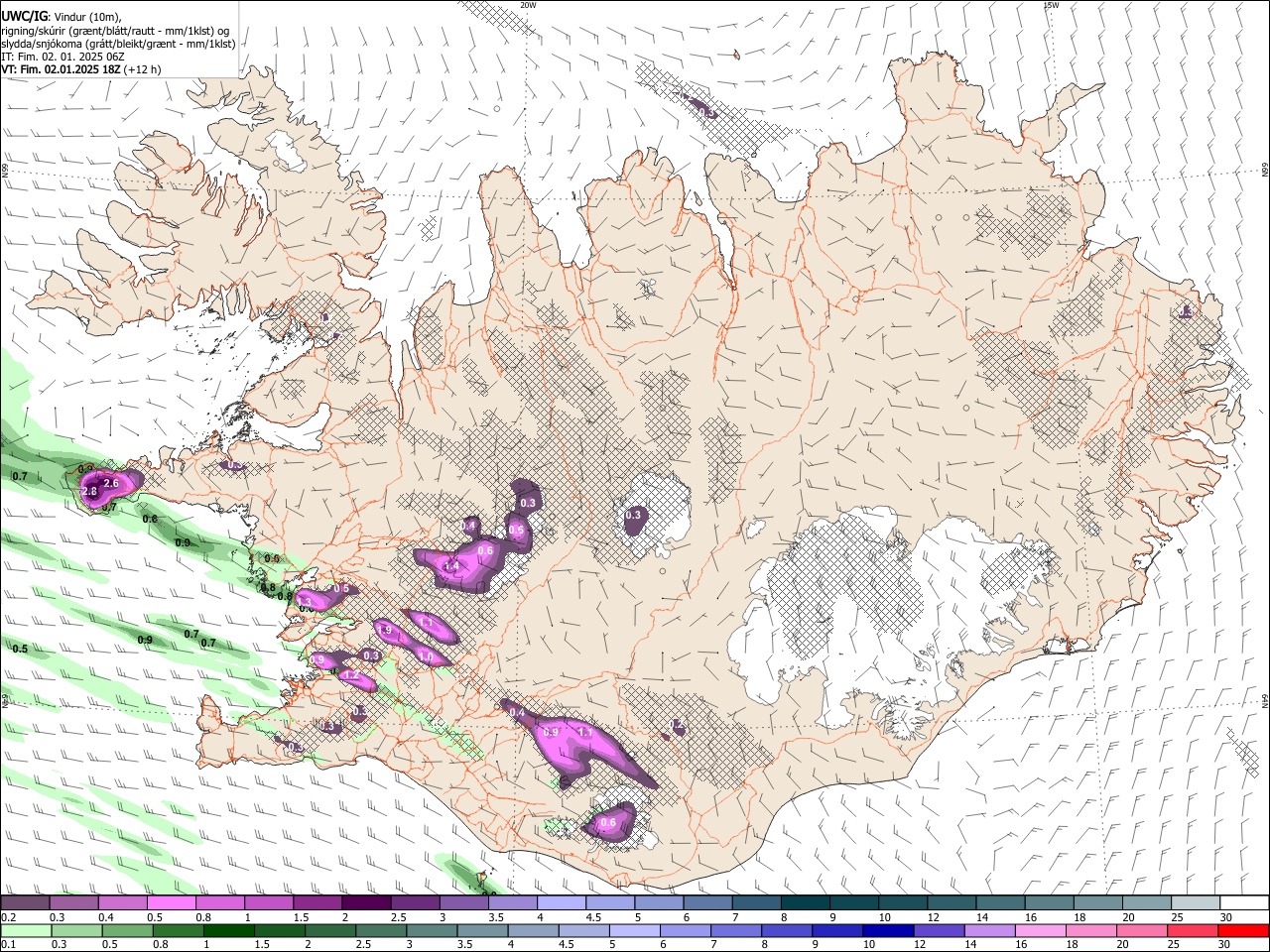
Task: Choose the pale pink 16 rain legend swatch
Action: click(x=1042, y=931)
